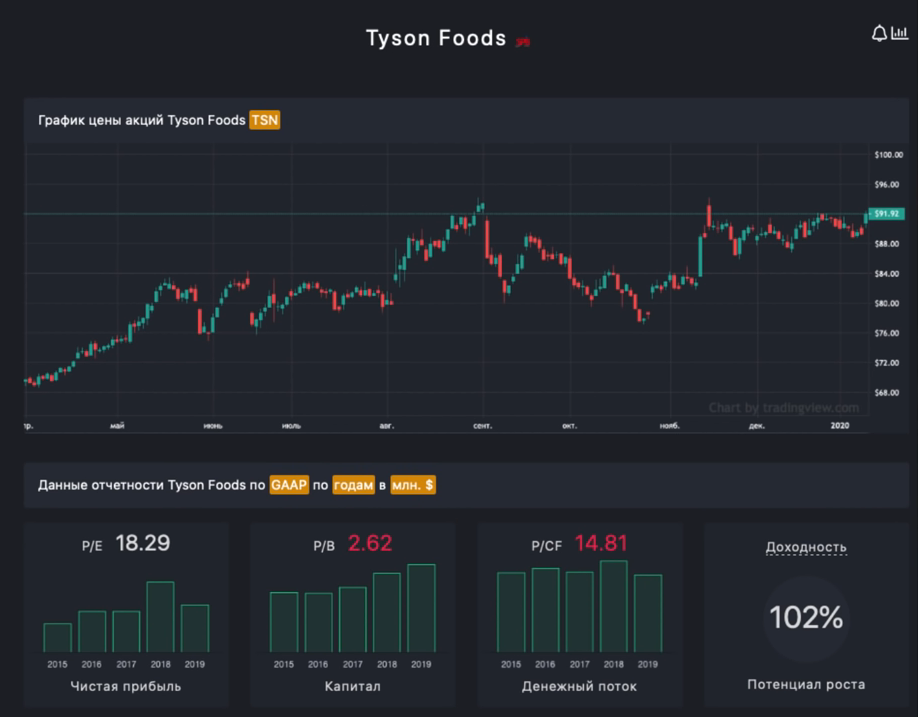Click the Доходность link
918x717 pixels.
tap(806, 547)
